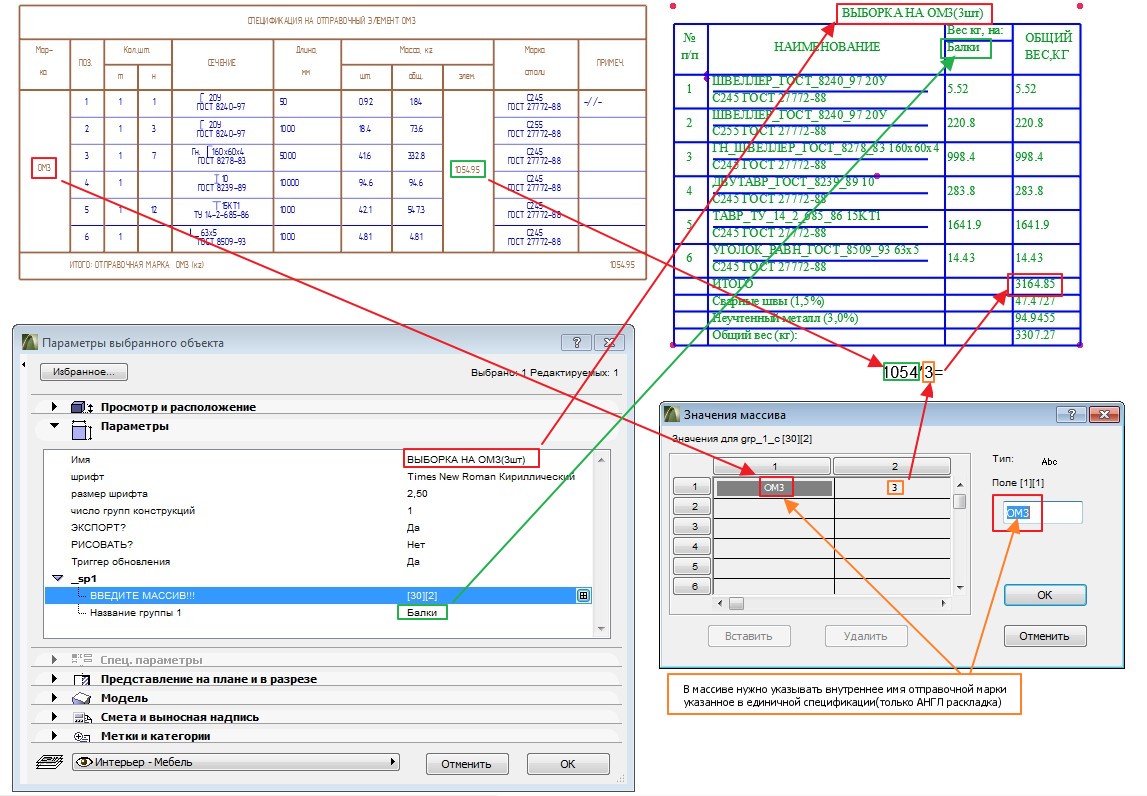Click Спец. параметры panel icon
This screenshot has width=1147, height=796.
click(81, 659)
